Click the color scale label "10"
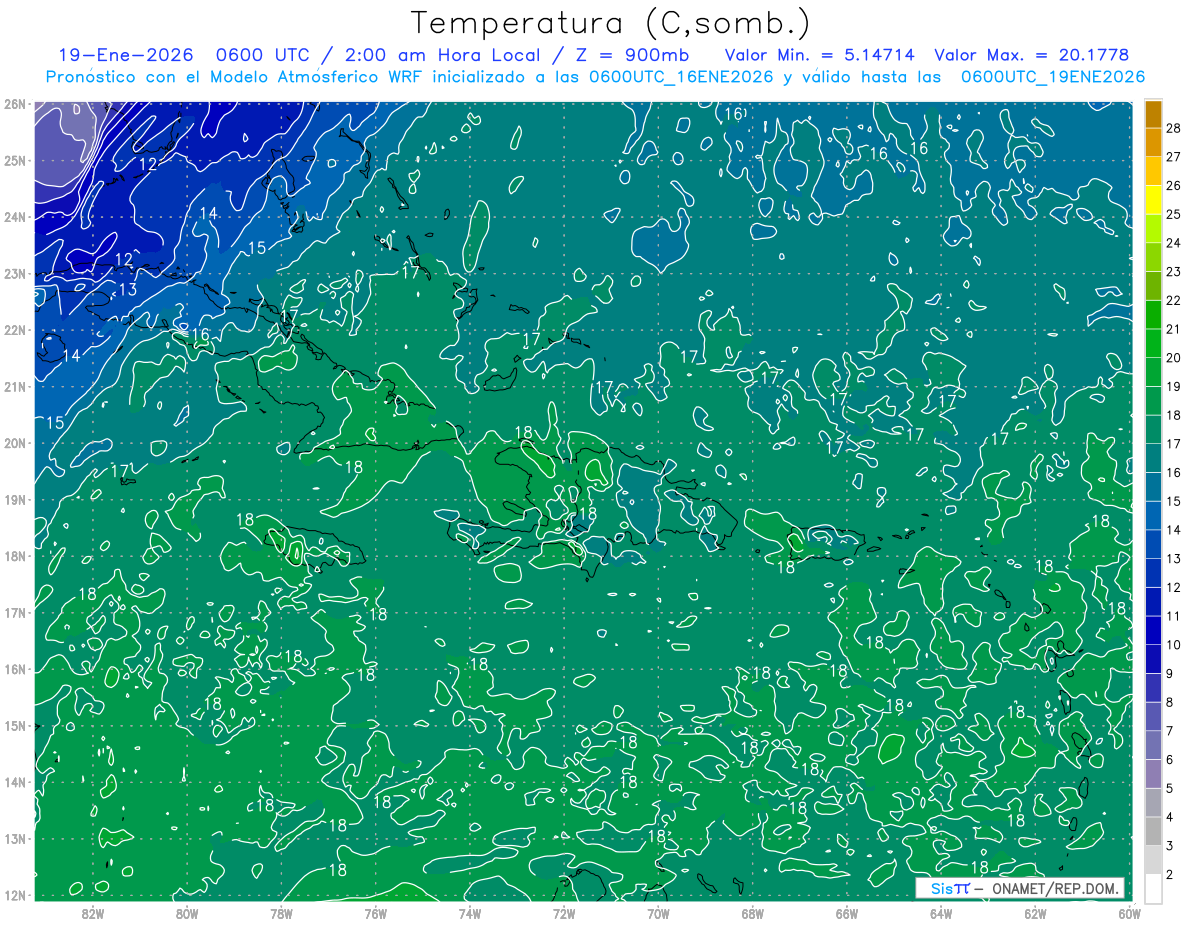 coord(1174,645)
